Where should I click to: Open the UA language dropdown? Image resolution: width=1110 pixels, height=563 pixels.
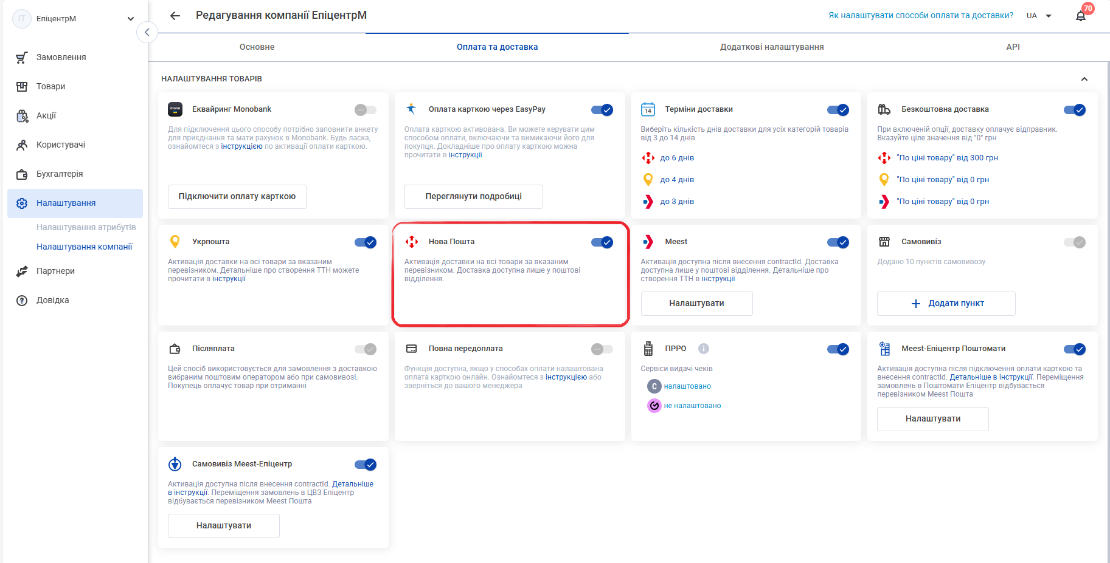click(x=1039, y=16)
